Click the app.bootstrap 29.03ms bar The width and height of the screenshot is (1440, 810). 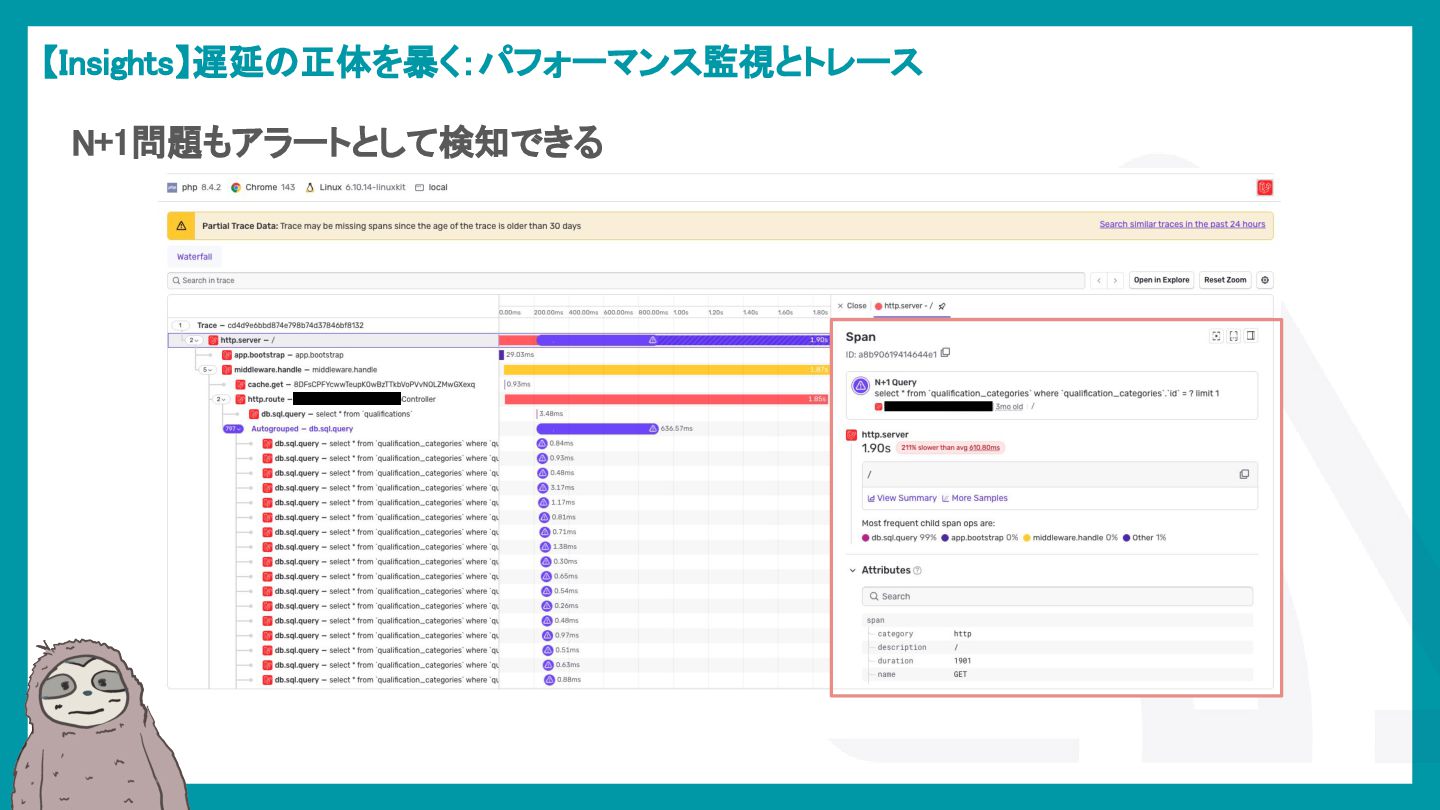tap(502, 355)
